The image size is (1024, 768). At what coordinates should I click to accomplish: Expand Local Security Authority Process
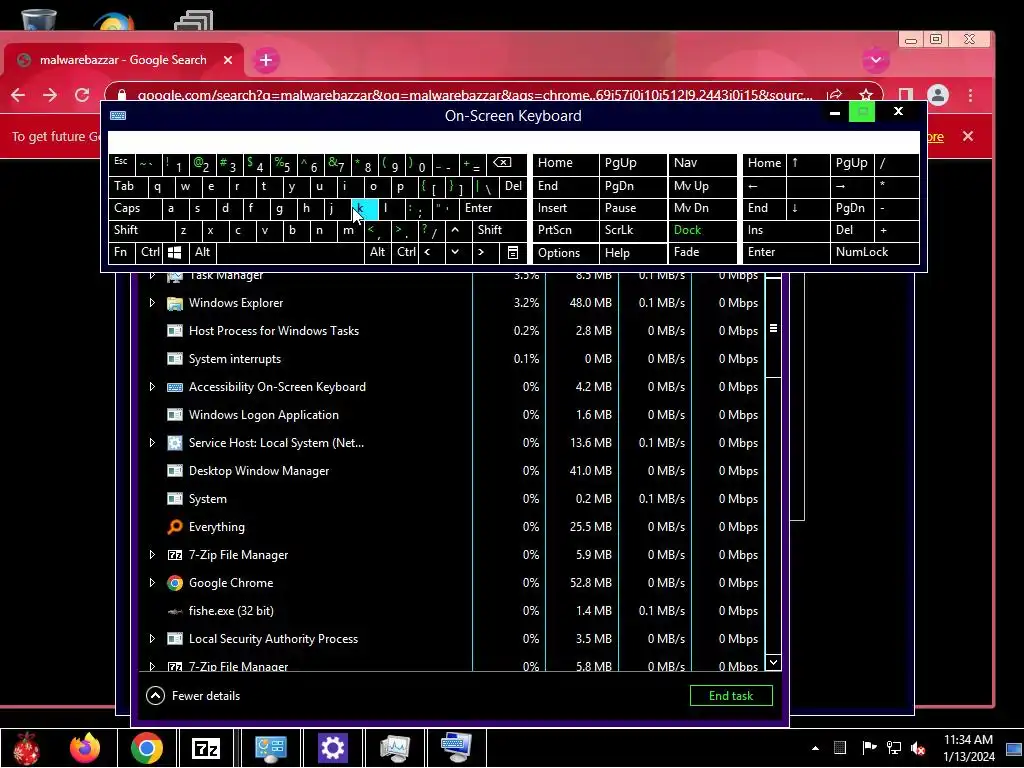coord(152,639)
